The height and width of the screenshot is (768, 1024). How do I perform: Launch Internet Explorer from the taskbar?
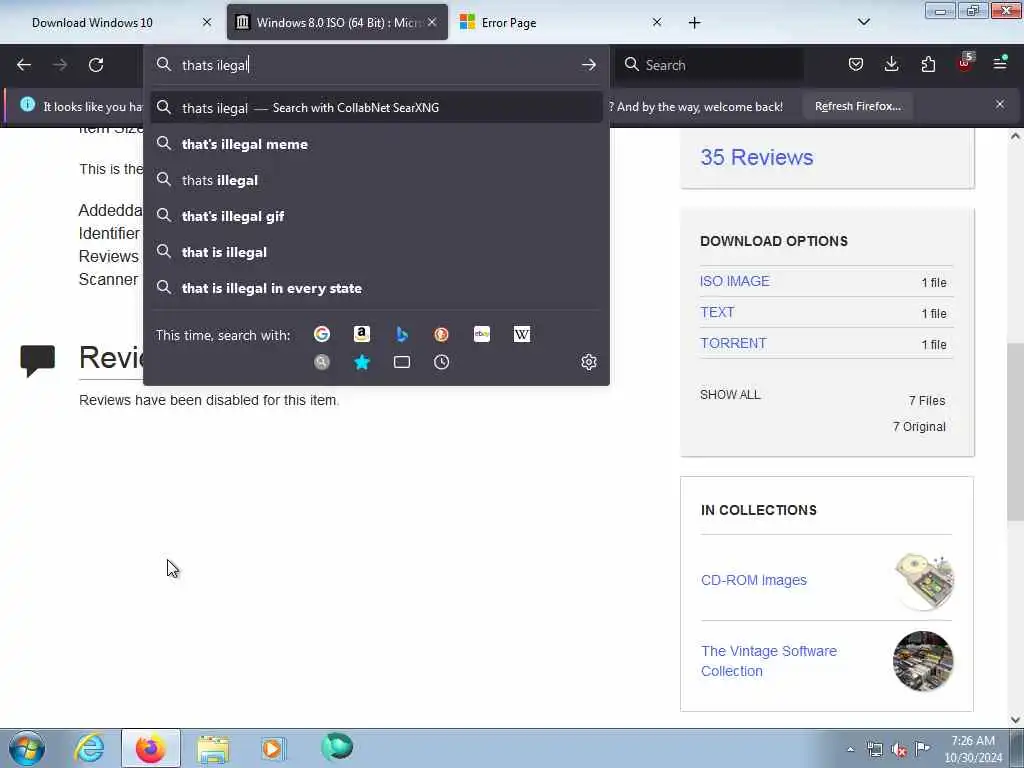click(89, 748)
